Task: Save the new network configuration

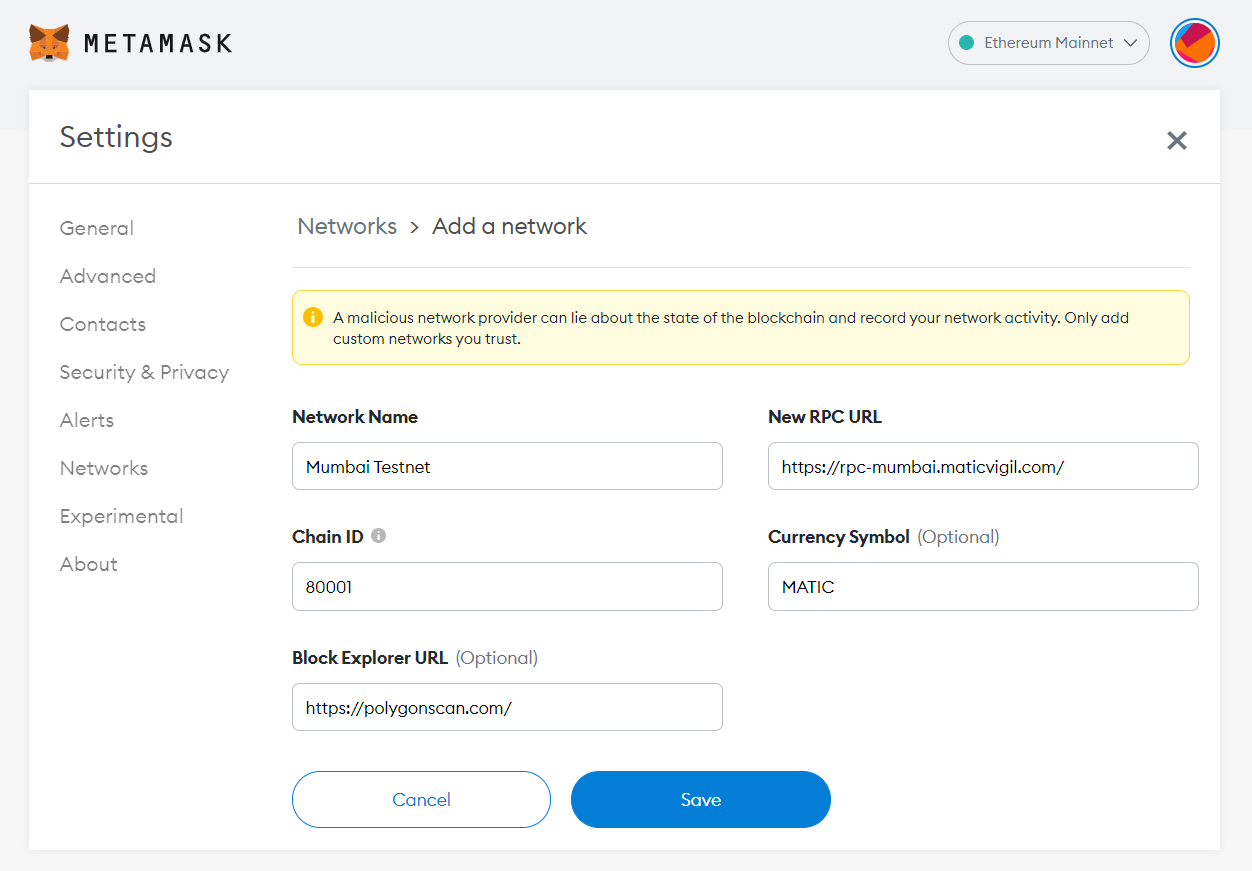Action: pyautogui.click(x=700, y=799)
